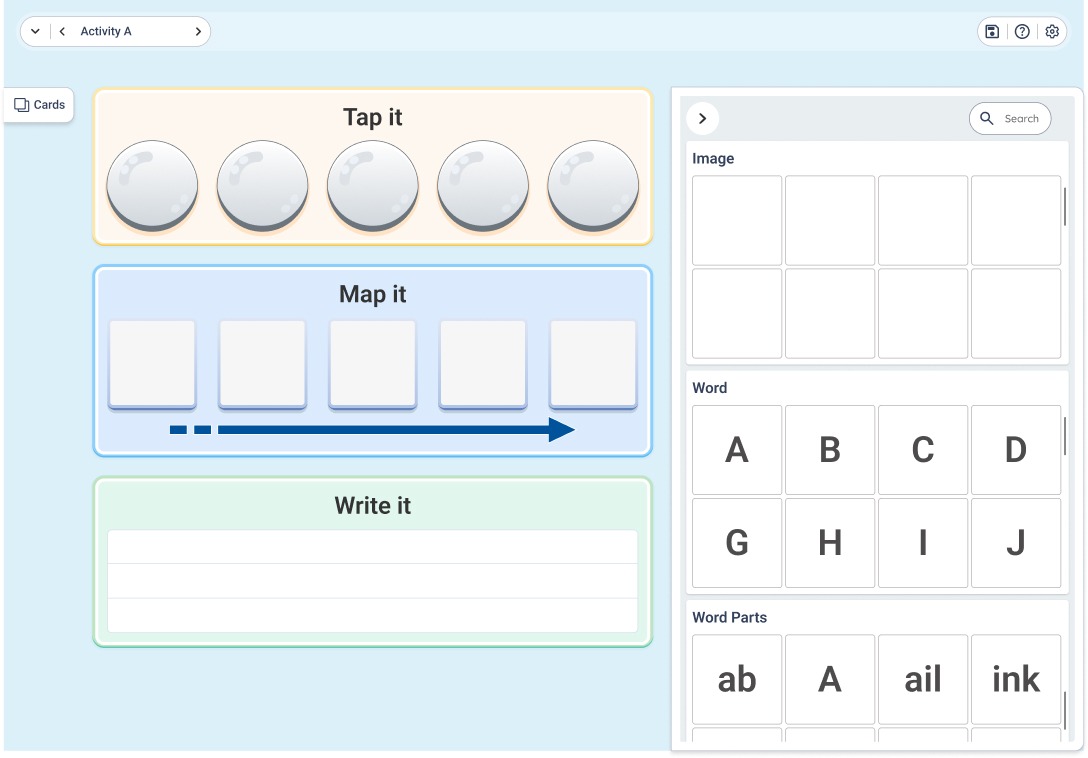Click the Image section label
Image resolution: width=1088 pixels, height=758 pixels.
(x=713, y=158)
